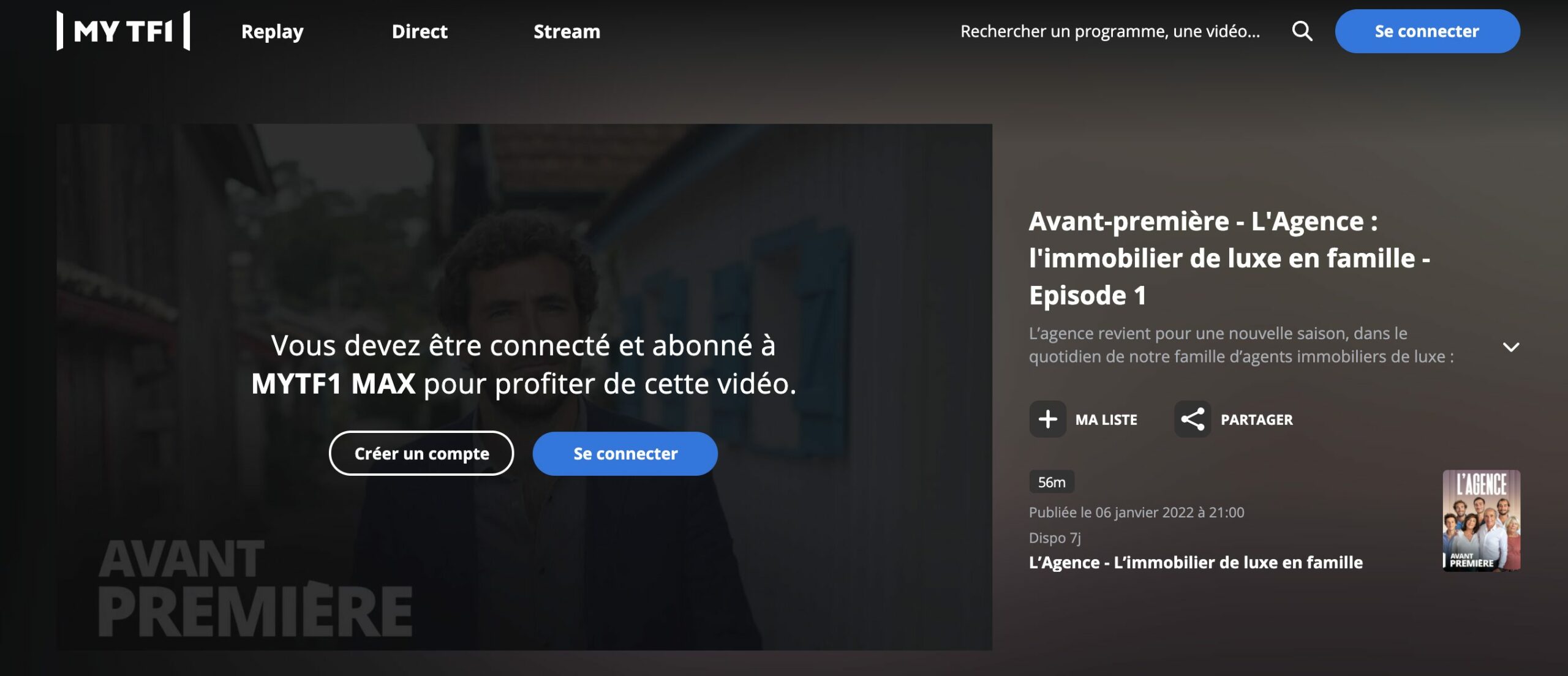The width and height of the screenshot is (1568, 676).
Task: Add to list with the plus icon
Action: pos(1047,419)
